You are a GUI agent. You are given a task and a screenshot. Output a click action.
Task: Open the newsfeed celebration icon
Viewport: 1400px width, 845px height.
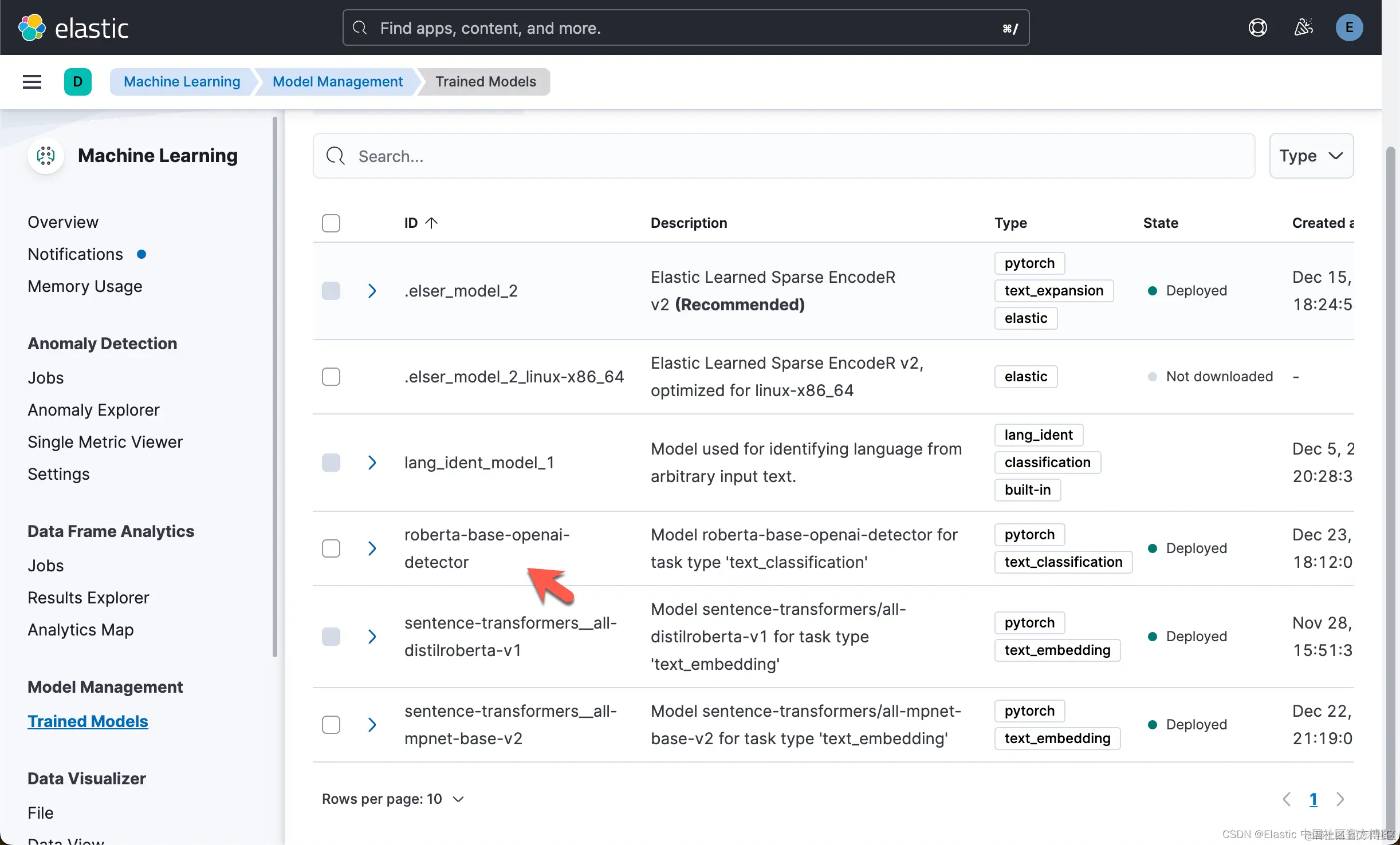coord(1303,27)
